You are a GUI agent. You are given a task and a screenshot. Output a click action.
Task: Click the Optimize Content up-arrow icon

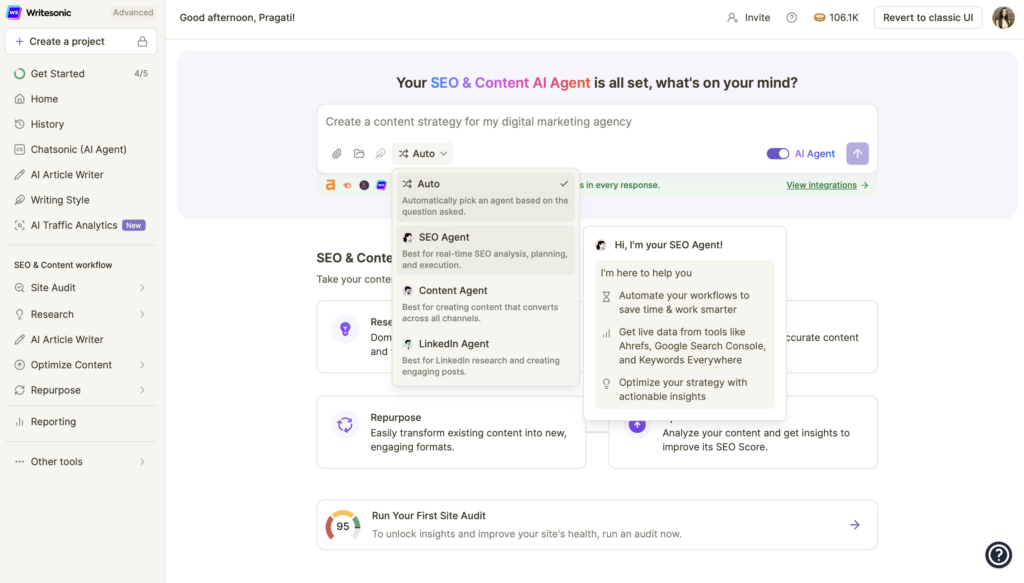click(20, 365)
